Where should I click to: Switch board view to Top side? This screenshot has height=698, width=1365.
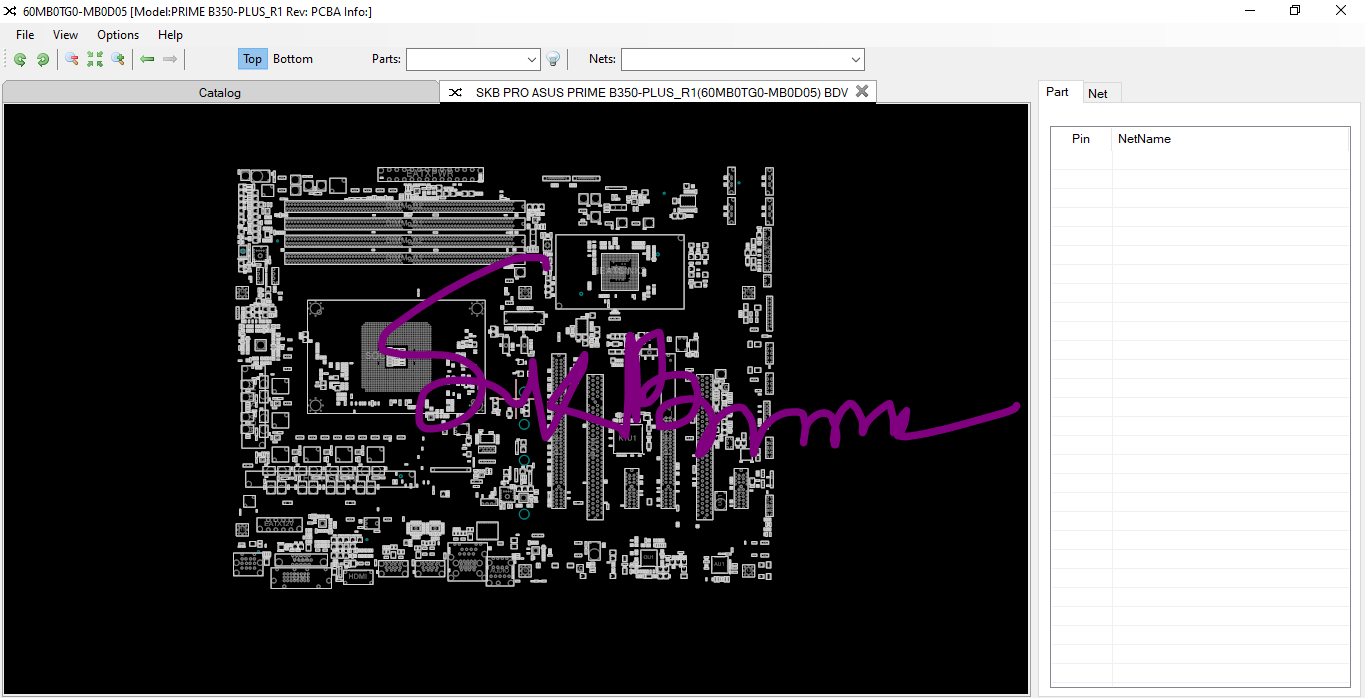point(253,59)
